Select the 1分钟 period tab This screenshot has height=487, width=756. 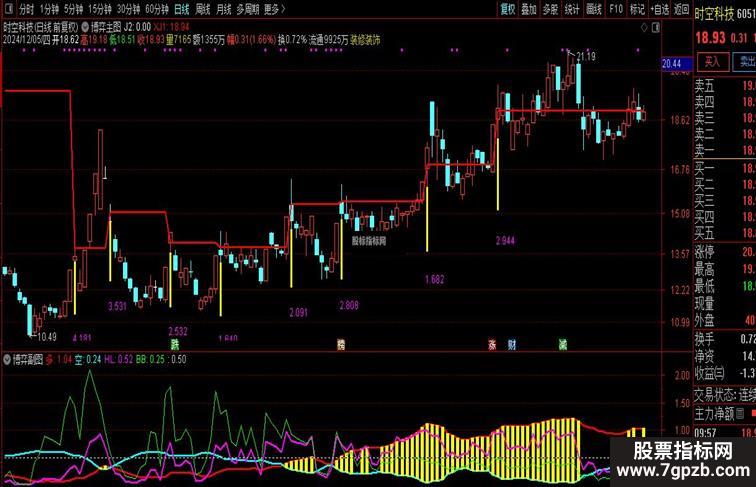[x=49, y=9]
